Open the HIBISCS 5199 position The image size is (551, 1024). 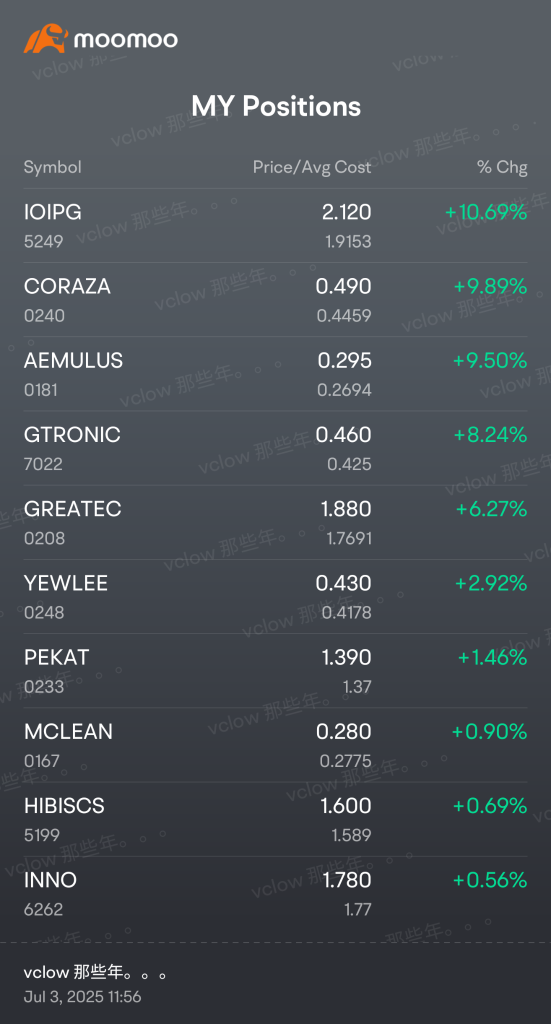click(x=276, y=819)
